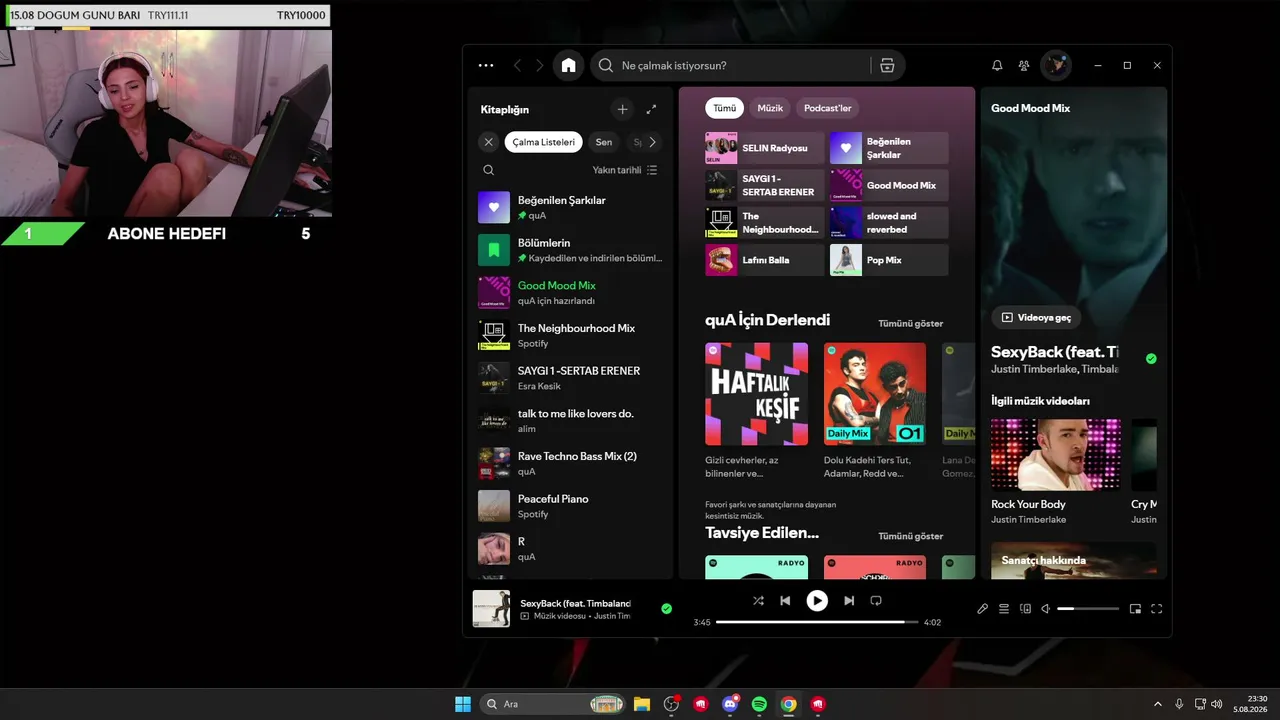Open the Peaceful Piano playlist
The width and height of the screenshot is (1280, 720).
570,506
